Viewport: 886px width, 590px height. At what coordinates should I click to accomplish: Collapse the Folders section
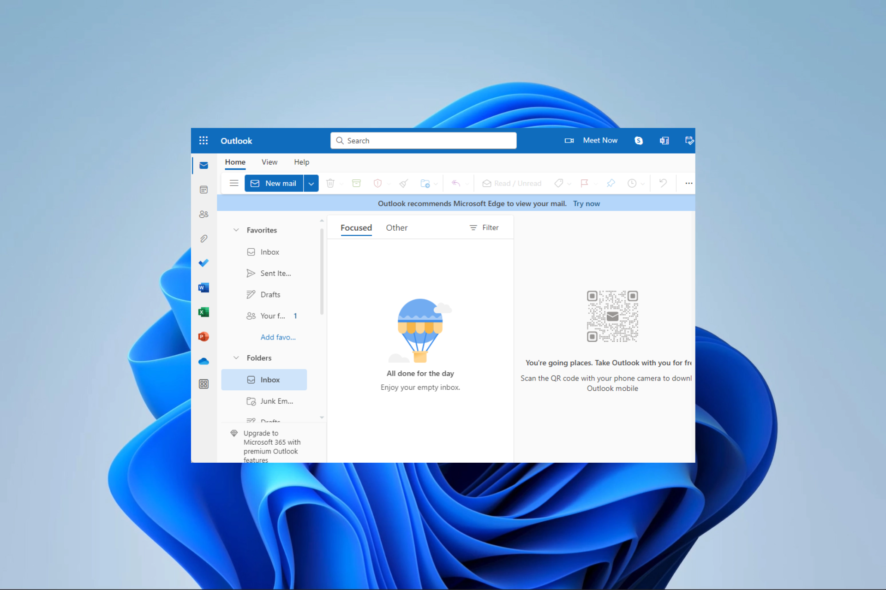point(234,357)
